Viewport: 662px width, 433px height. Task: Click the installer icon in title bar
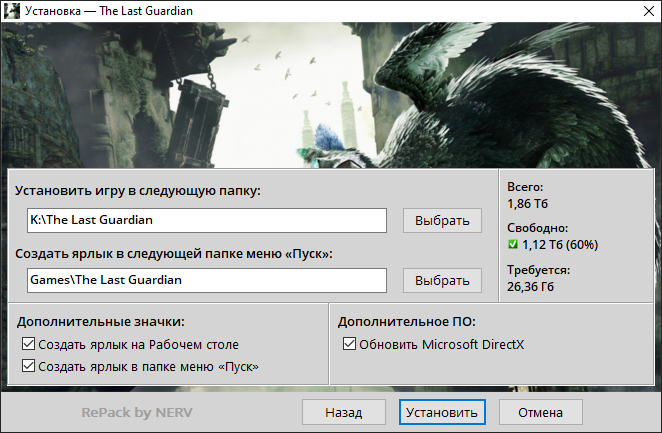pos(11,11)
